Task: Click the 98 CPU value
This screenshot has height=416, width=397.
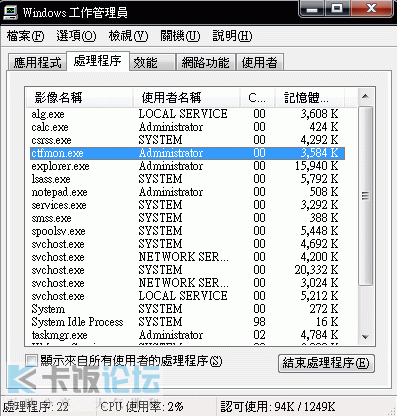Action: (259, 322)
